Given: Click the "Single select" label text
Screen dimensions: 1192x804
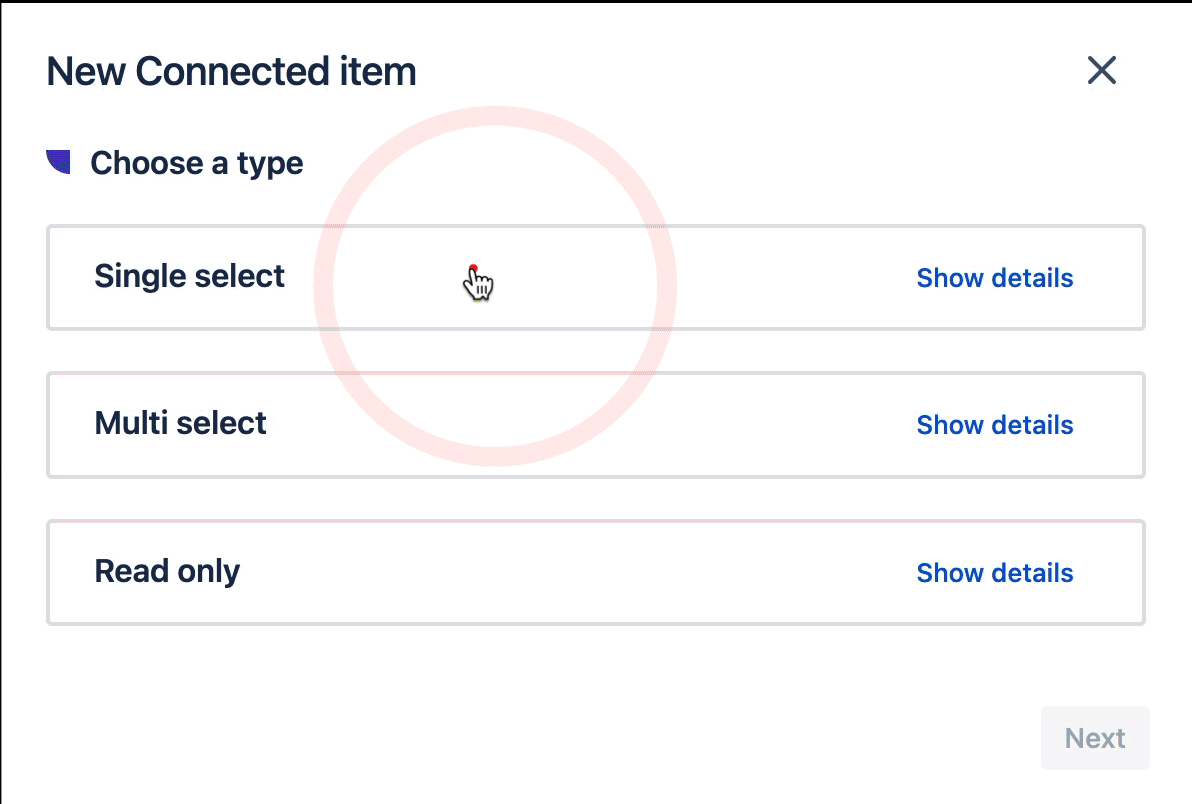Looking at the screenshot, I should [189, 276].
